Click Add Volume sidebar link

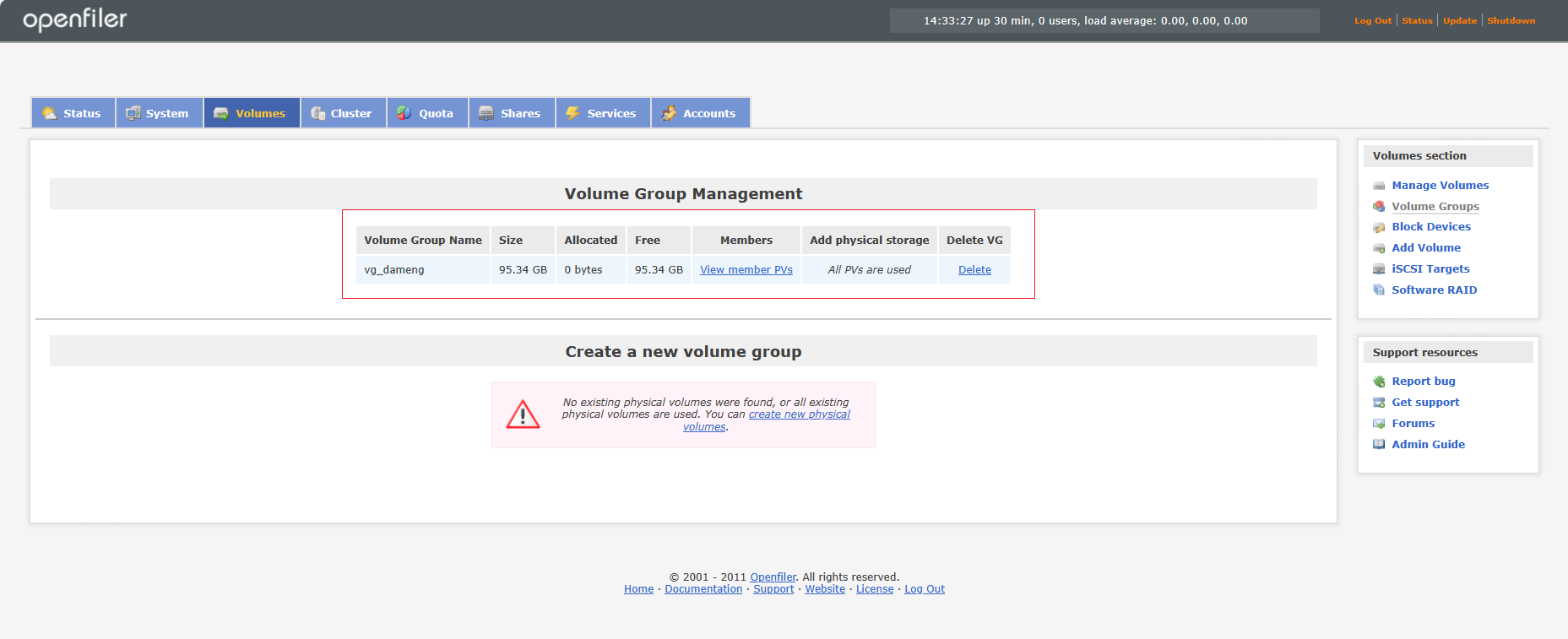tap(1426, 248)
